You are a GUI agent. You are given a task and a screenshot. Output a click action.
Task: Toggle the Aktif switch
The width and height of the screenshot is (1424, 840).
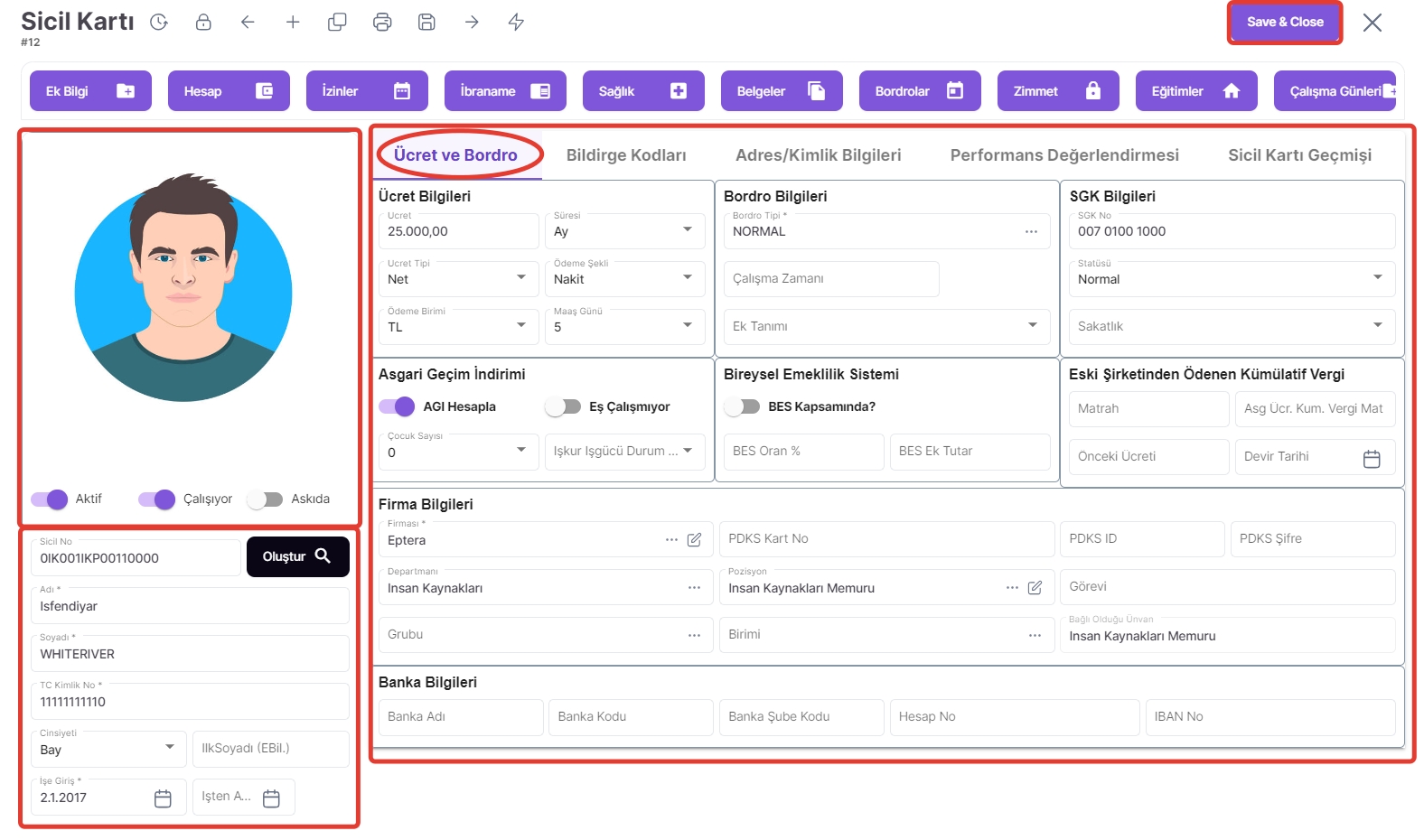coord(49,499)
